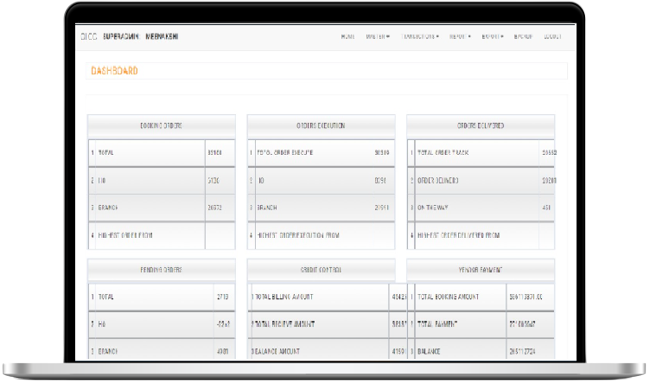The image size is (650, 384).
Task: Click the orange Dashboard heading
Action: click(x=114, y=71)
